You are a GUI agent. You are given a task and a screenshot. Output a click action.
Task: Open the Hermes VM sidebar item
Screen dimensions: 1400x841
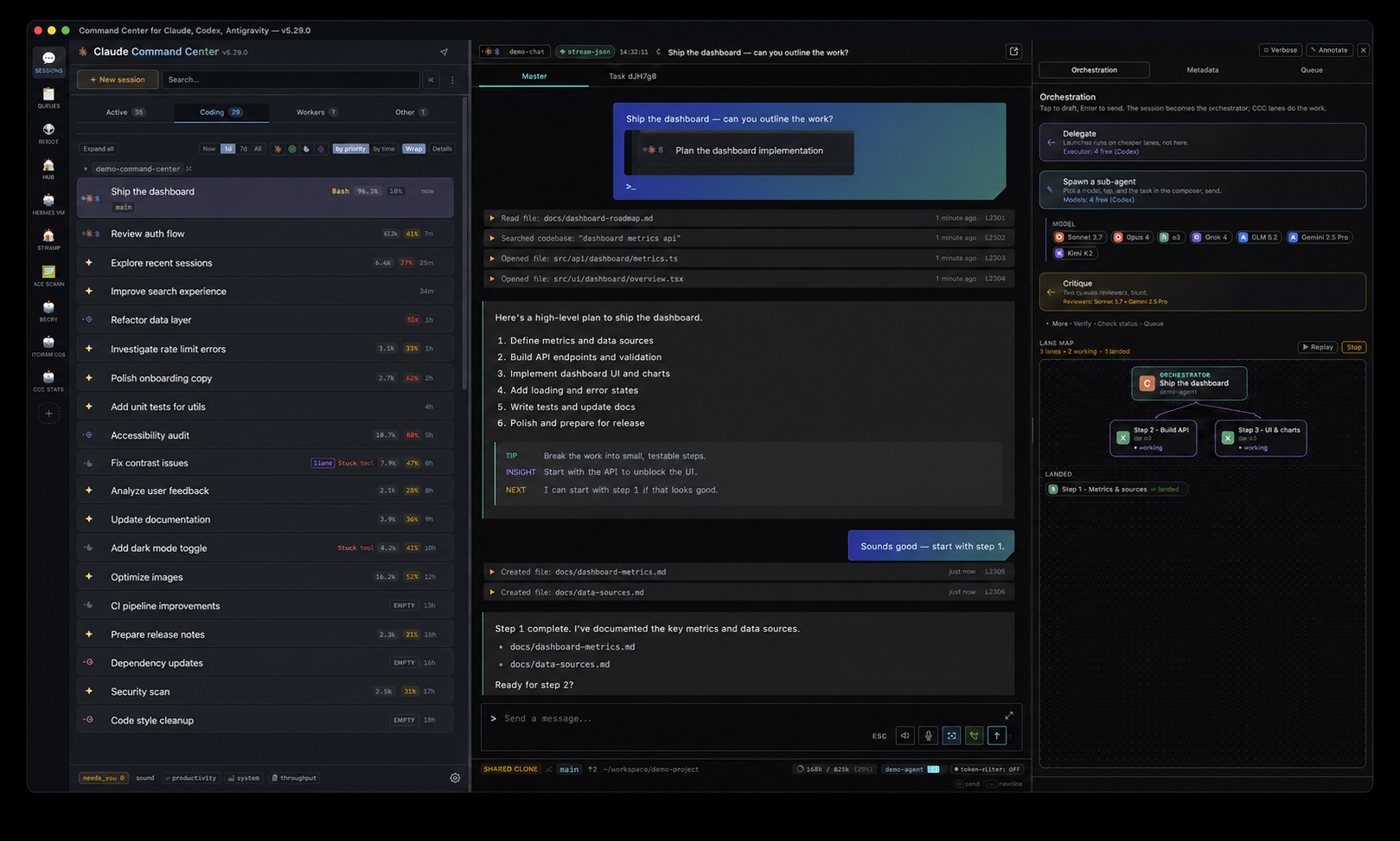(x=48, y=204)
